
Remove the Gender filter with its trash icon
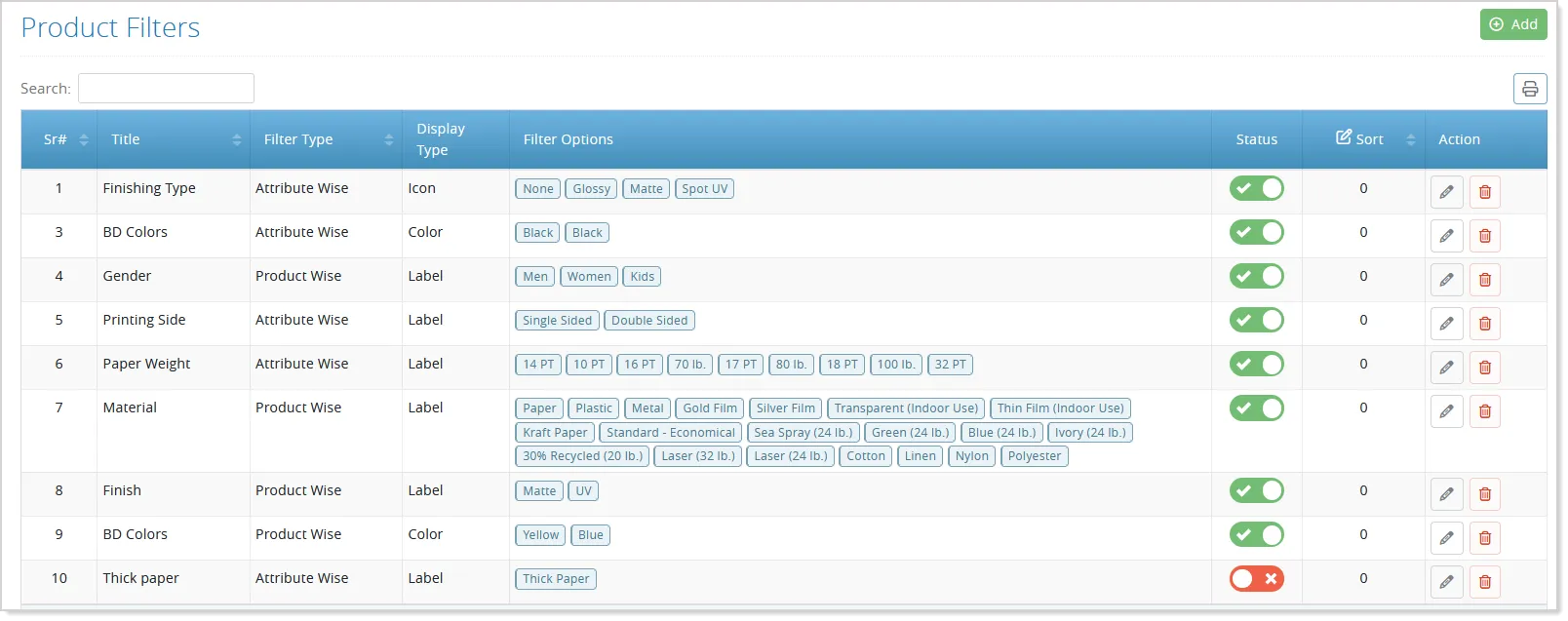(1485, 280)
